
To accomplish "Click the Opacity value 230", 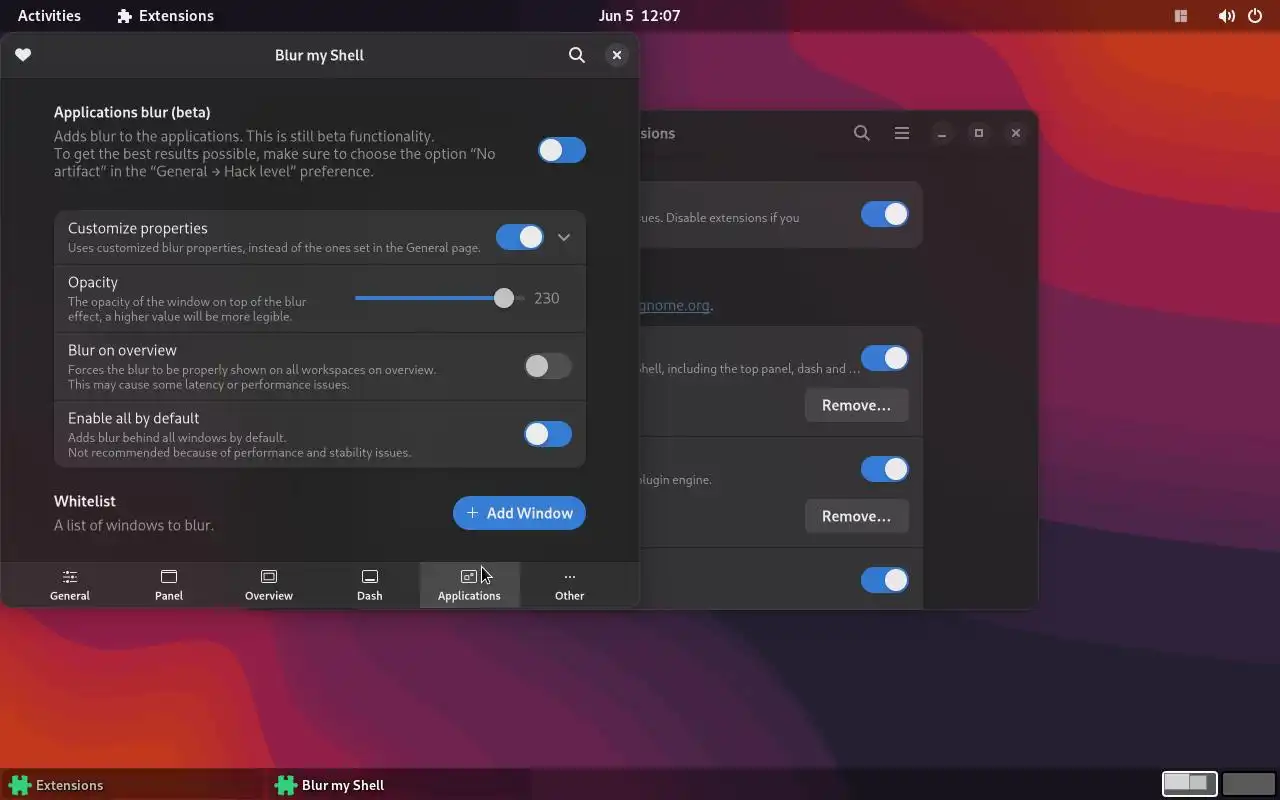I will (546, 298).
